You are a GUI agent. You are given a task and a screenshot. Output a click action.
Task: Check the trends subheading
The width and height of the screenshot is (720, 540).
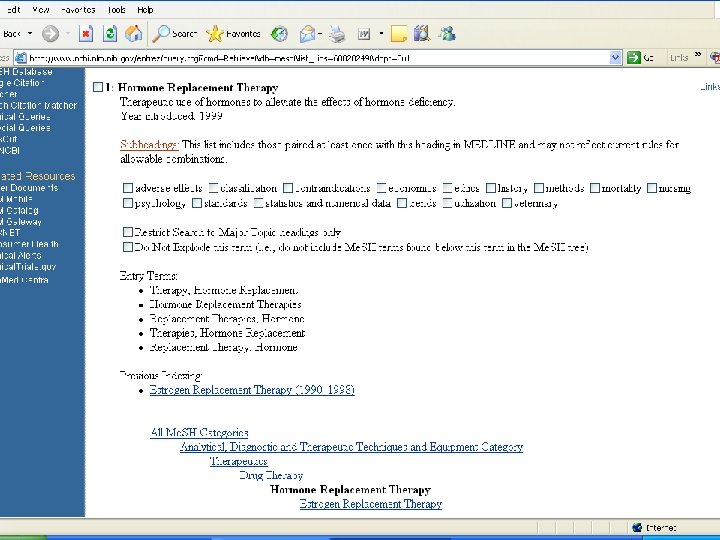[402, 203]
